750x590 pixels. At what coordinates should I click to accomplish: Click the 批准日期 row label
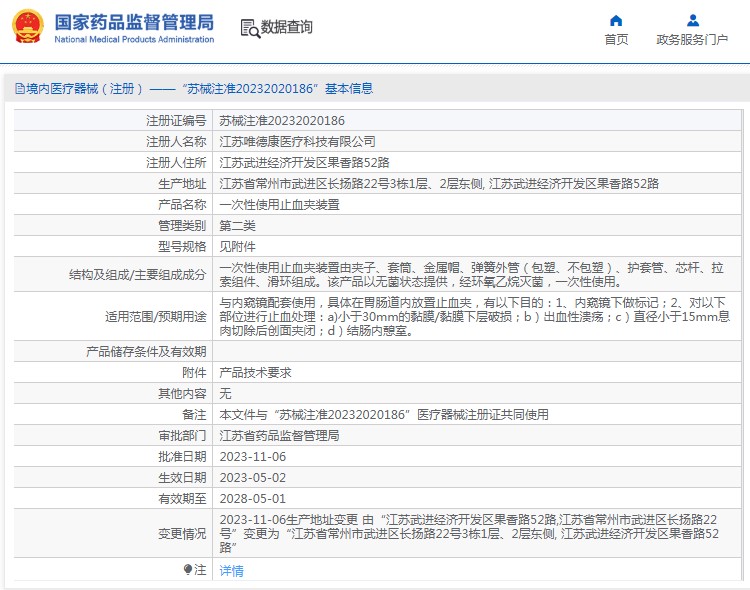182,457
